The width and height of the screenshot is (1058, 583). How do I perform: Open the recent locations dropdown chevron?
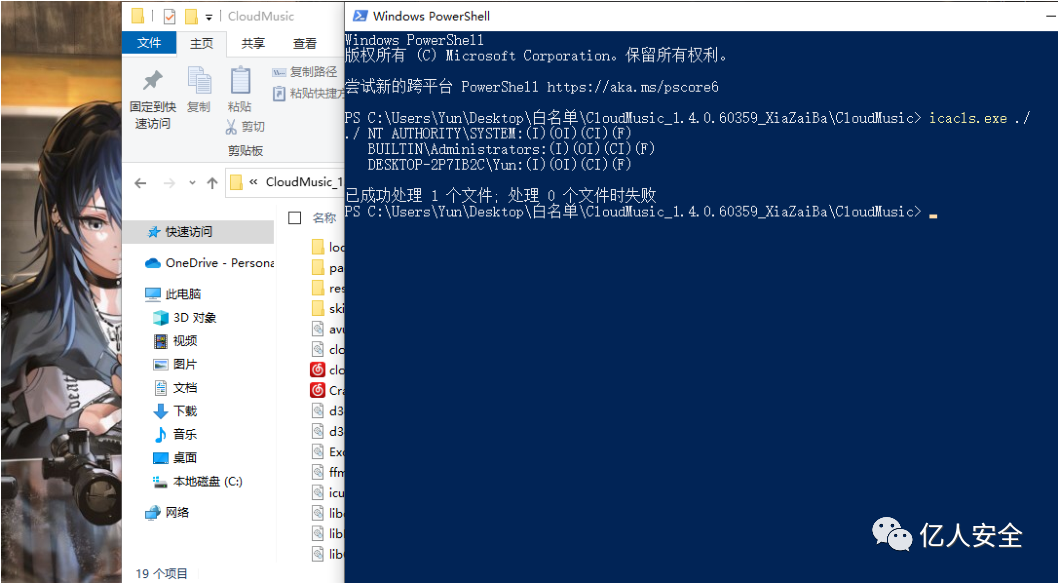(192, 183)
